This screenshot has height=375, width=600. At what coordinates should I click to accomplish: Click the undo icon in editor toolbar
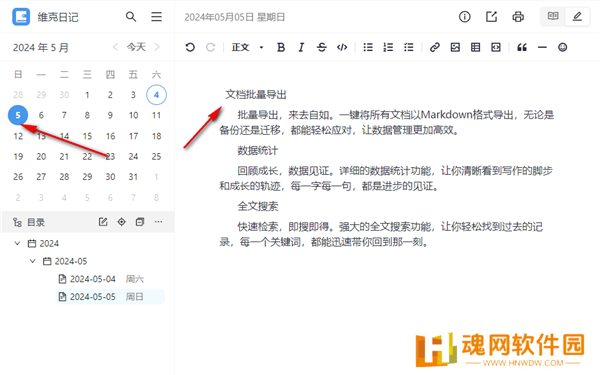190,47
